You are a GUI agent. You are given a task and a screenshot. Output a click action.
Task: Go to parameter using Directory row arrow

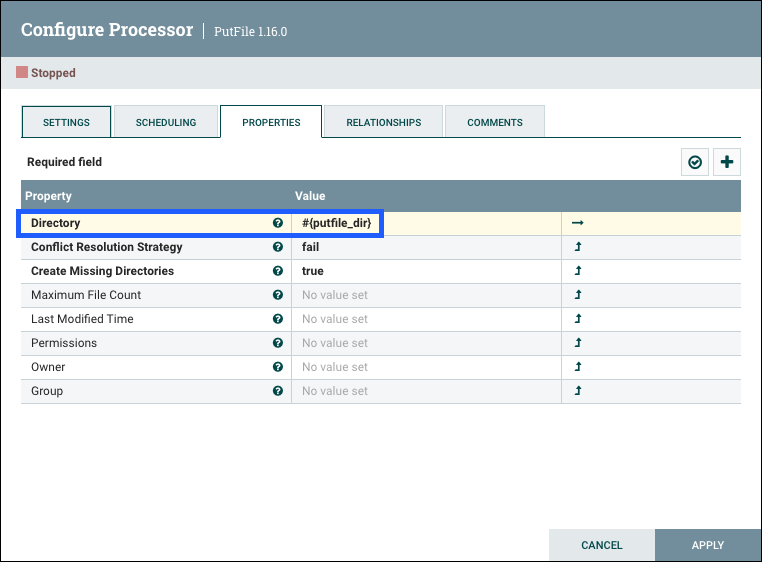coord(578,223)
